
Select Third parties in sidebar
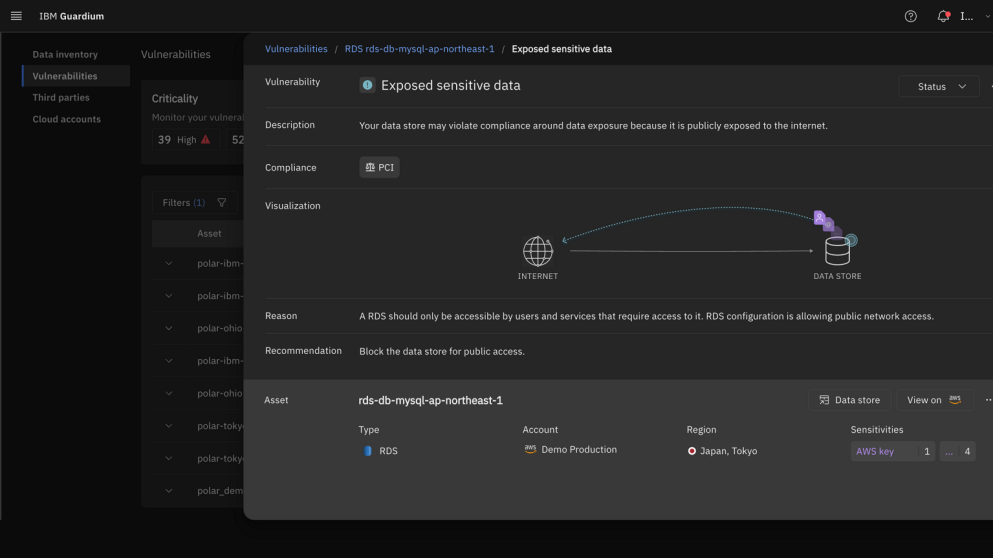point(61,98)
